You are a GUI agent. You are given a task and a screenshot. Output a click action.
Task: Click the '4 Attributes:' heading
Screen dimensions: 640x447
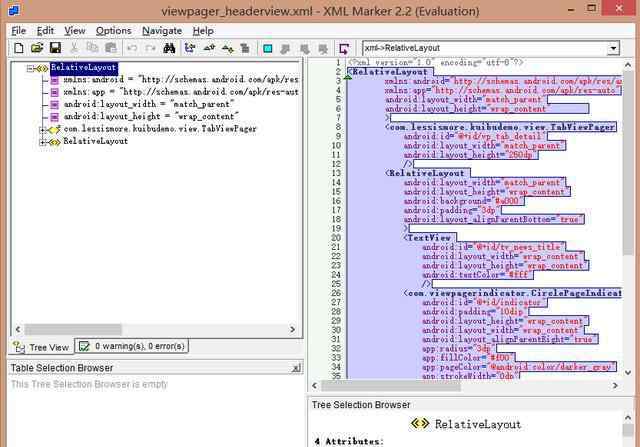(349, 442)
